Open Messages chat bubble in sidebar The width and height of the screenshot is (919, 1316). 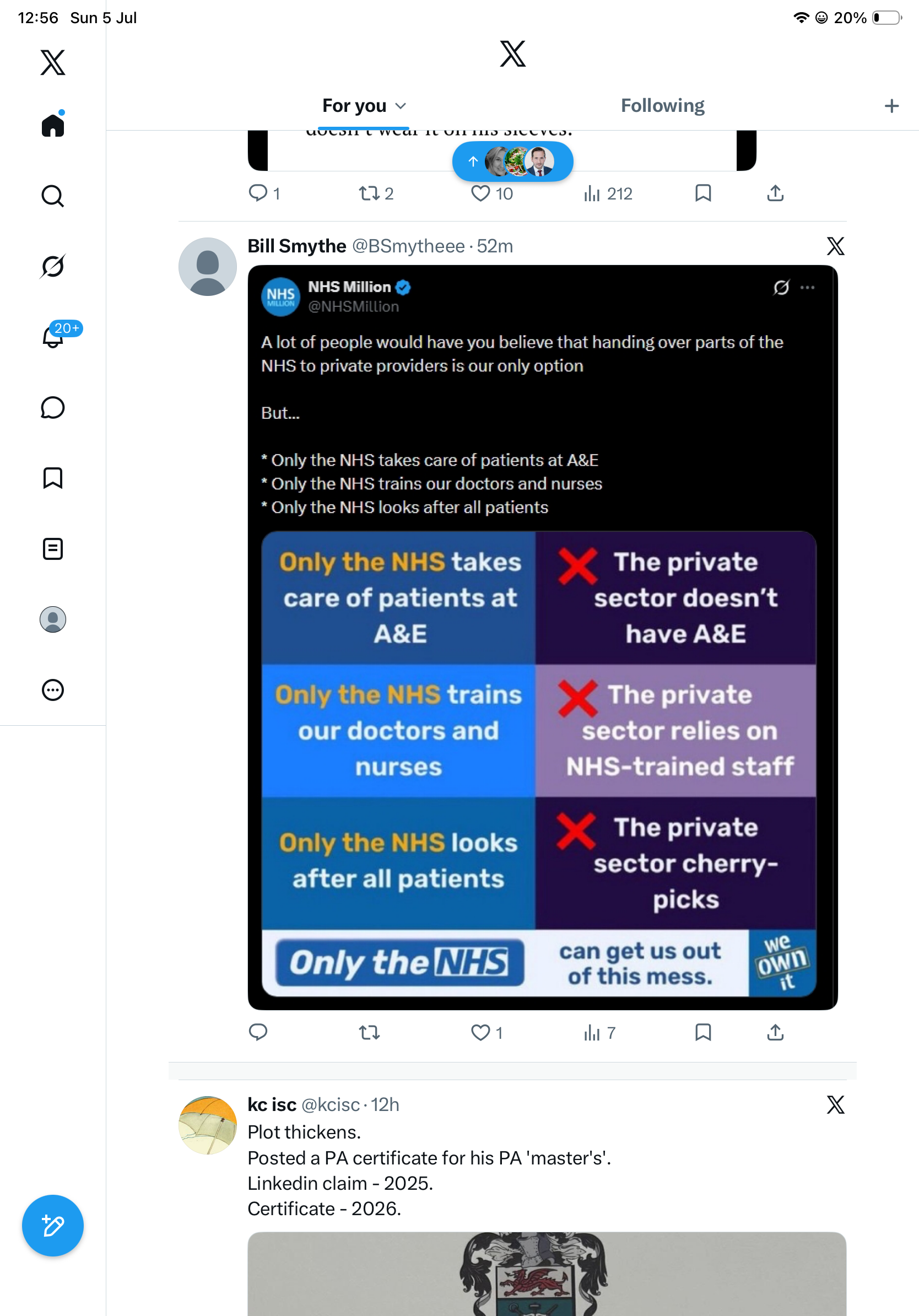[x=53, y=407]
